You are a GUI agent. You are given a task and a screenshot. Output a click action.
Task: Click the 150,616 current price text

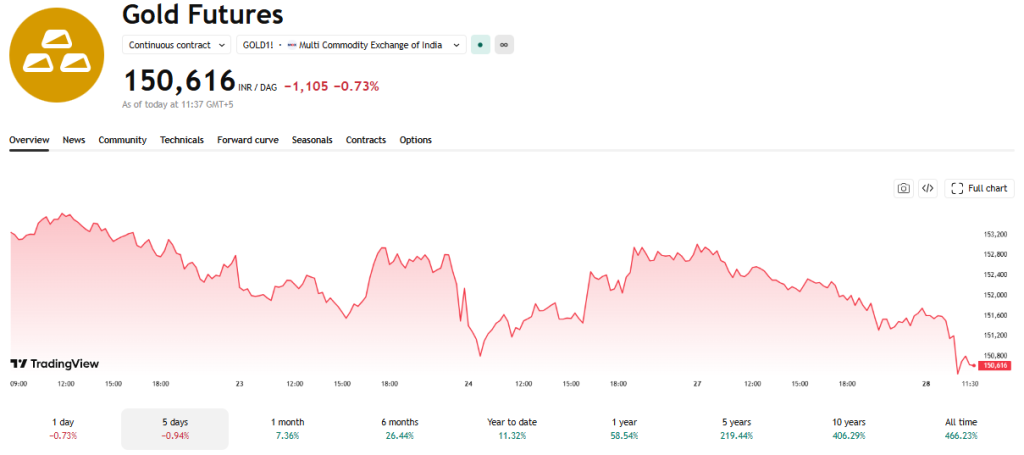click(x=179, y=81)
